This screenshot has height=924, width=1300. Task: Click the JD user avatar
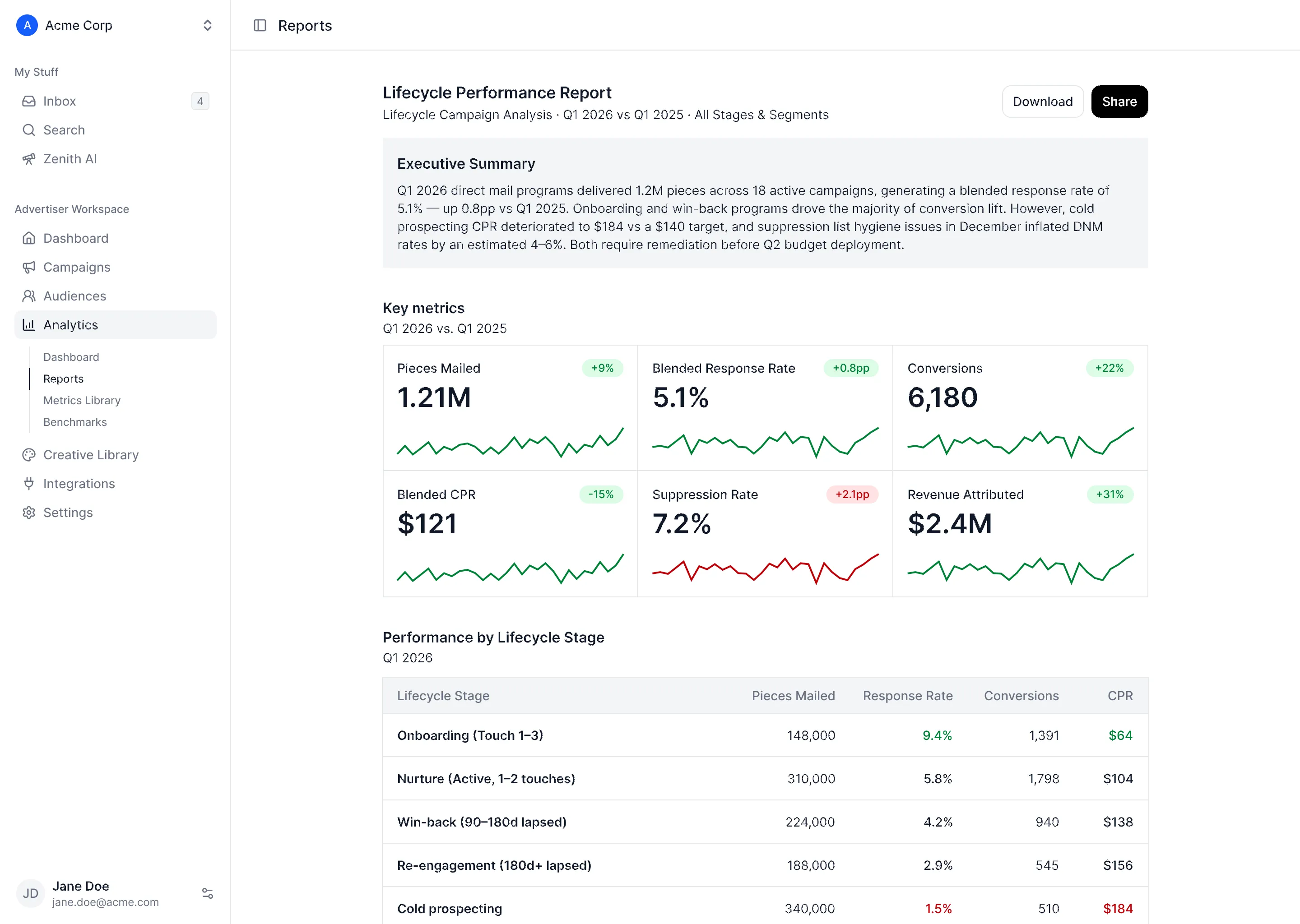(30, 893)
